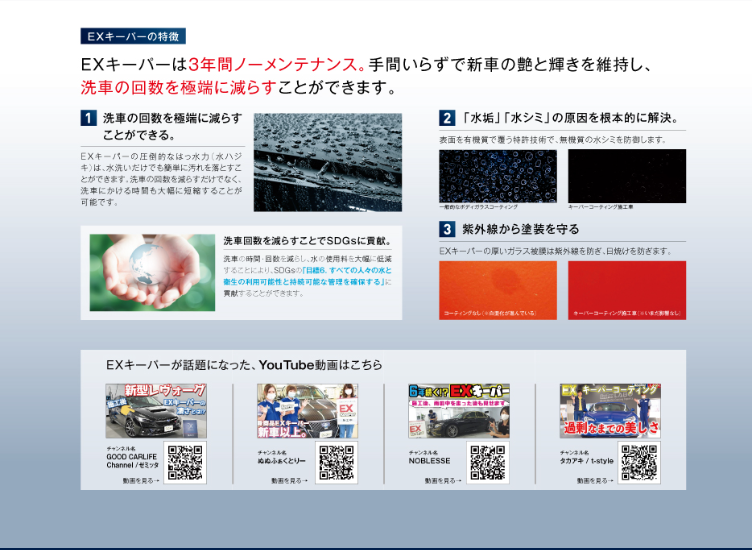Click 動画を見る link under ぬぬふぁくとりー
The image size is (752, 550).
289,481
